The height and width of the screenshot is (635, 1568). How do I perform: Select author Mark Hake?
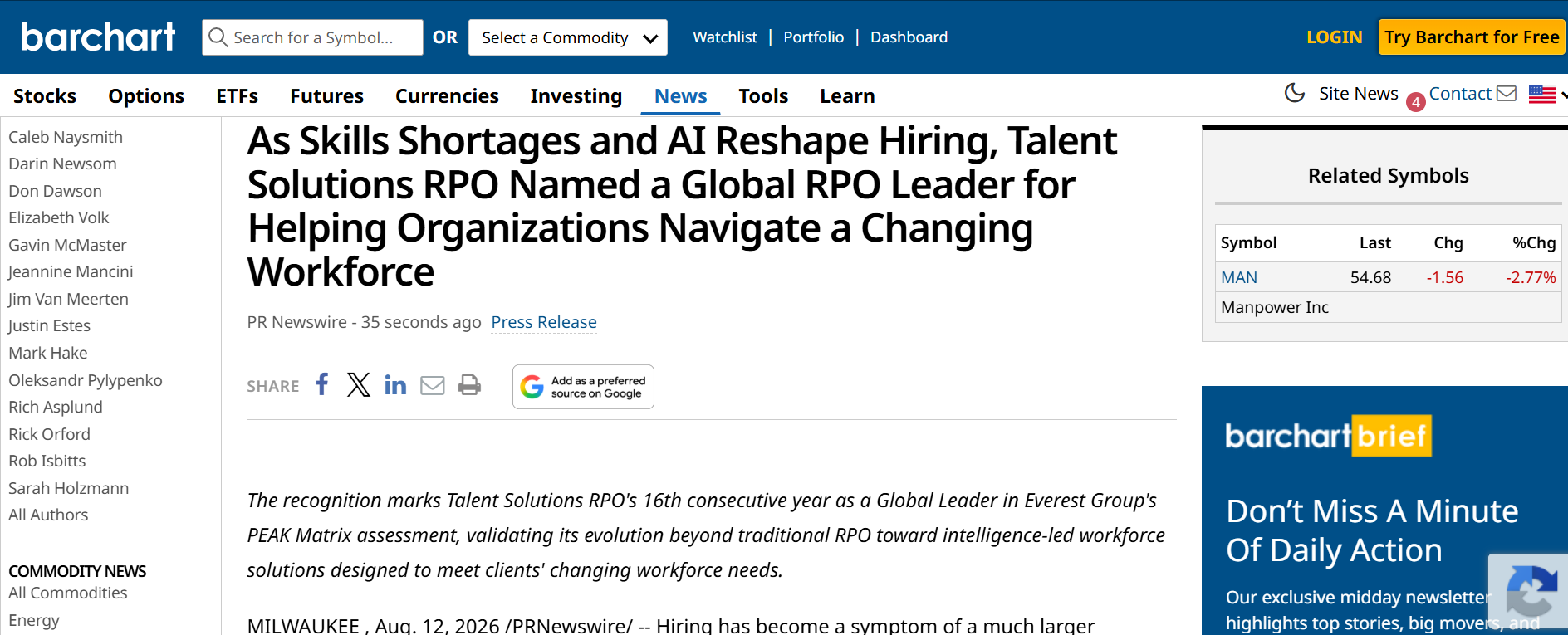(x=48, y=353)
